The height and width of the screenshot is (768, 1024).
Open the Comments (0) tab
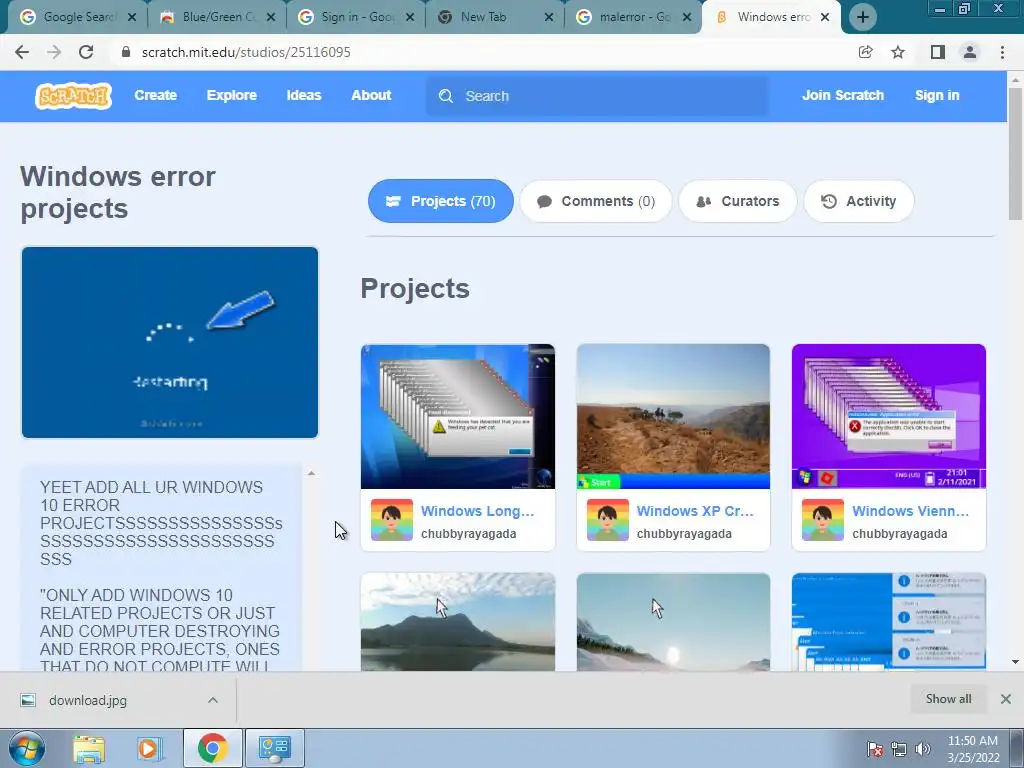pos(596,201)
